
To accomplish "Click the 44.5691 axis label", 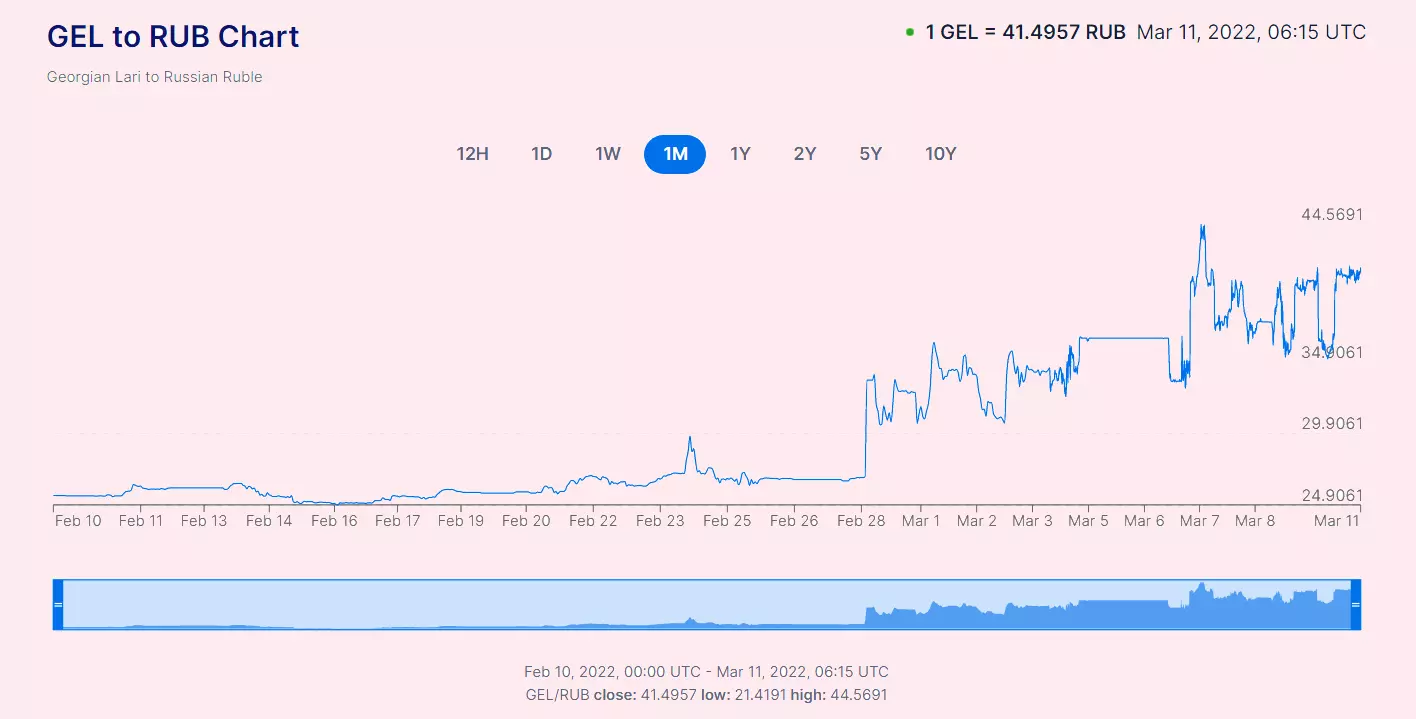I will pos(1331,213).
